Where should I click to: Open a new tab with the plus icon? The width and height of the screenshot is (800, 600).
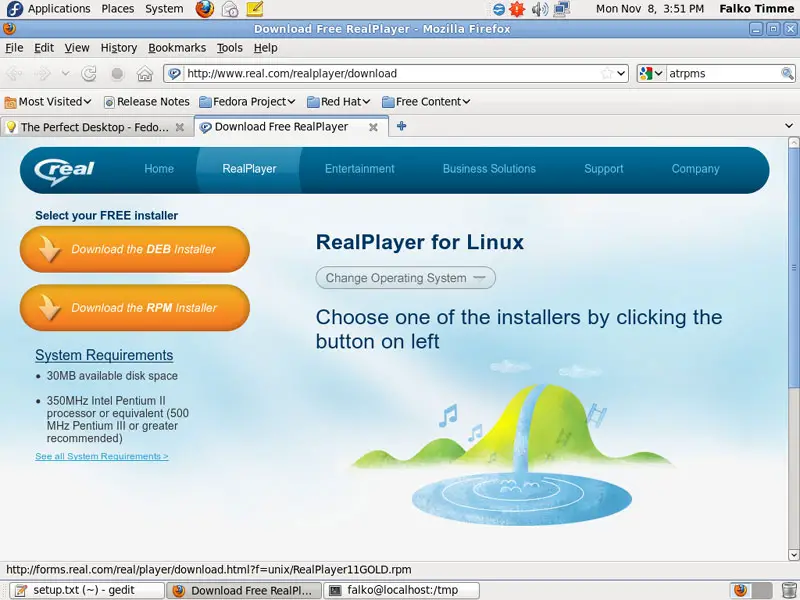click(402, 126)
